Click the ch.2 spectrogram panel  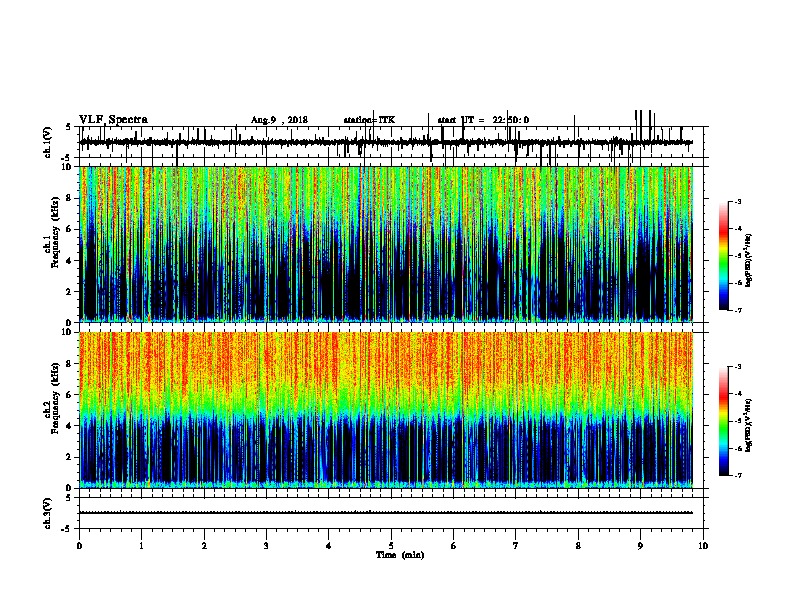point(386,410)
